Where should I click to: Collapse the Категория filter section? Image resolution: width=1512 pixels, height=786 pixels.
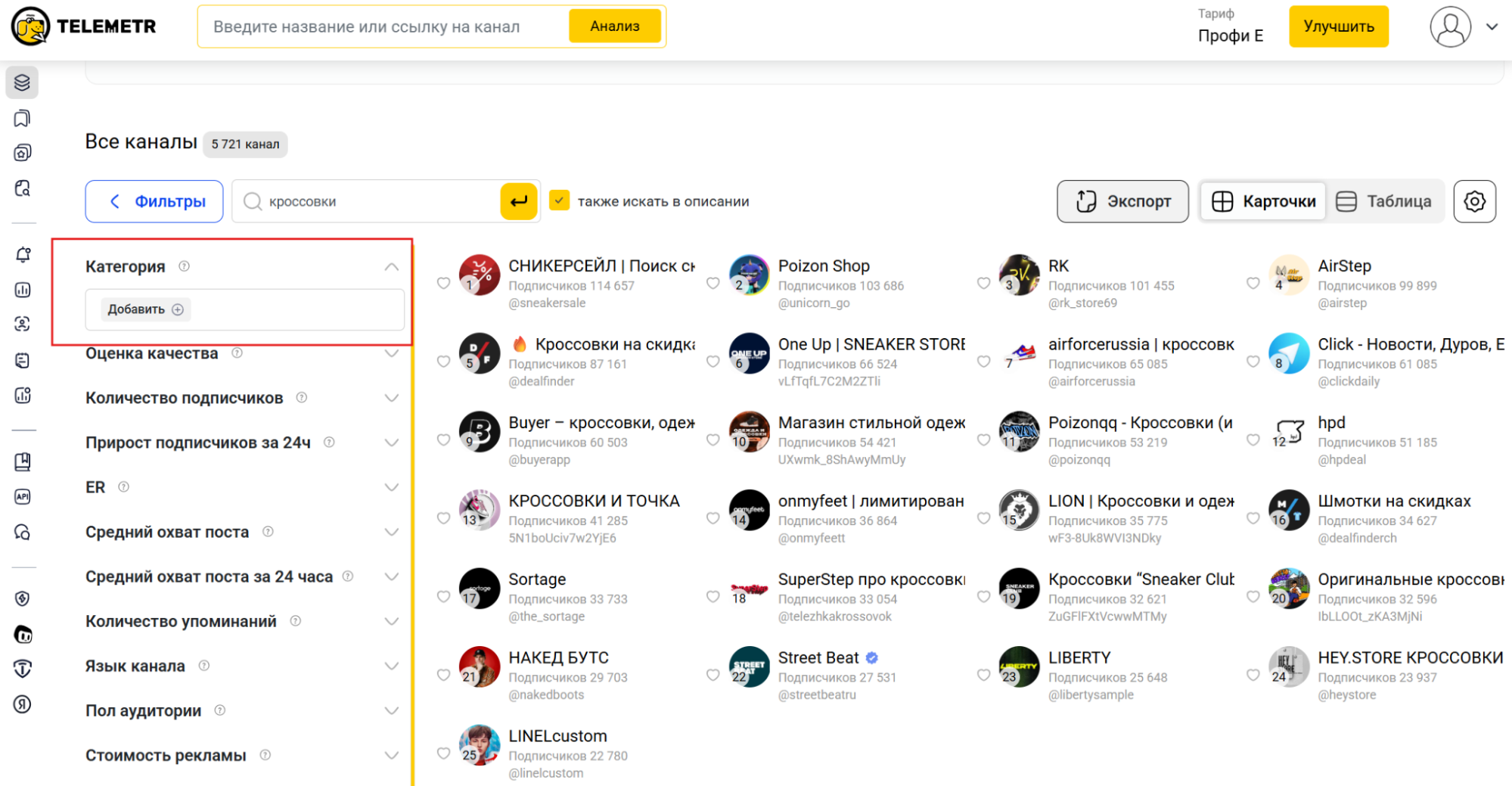pyautogui.click(x=391, y=266)
